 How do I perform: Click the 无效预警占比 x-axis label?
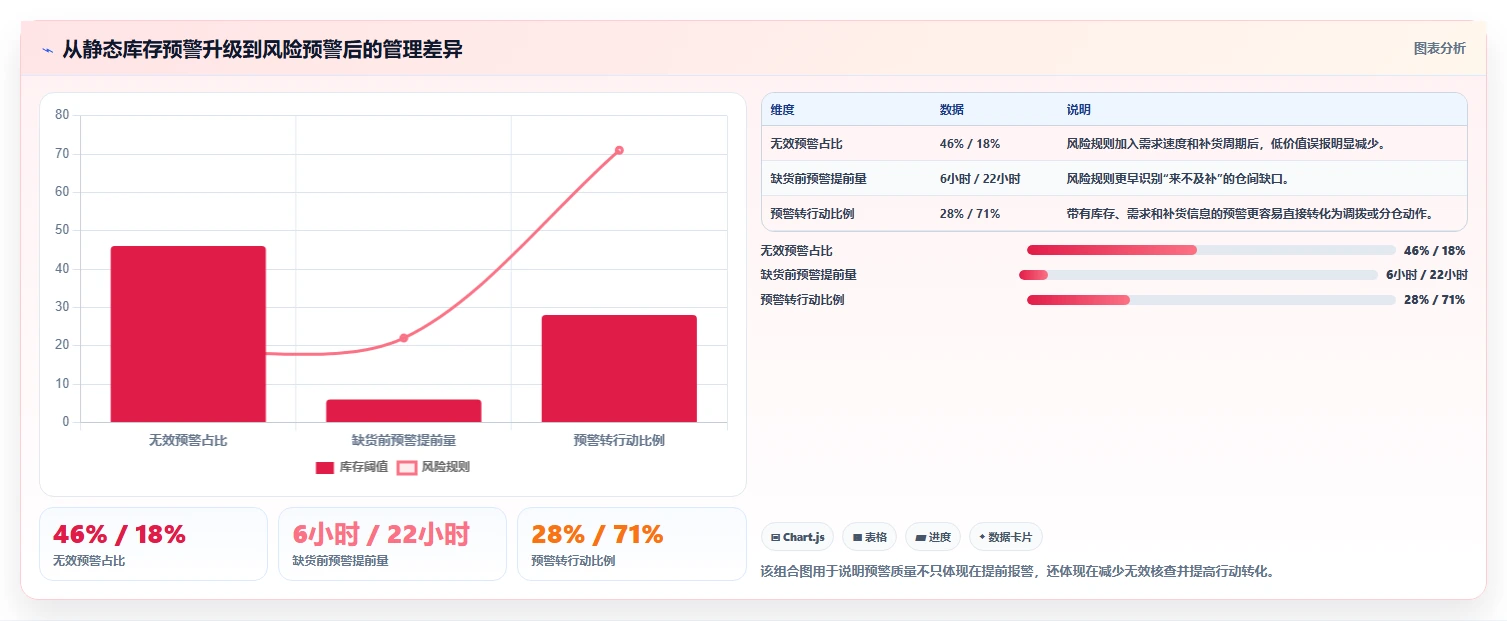tap(188, 440)
